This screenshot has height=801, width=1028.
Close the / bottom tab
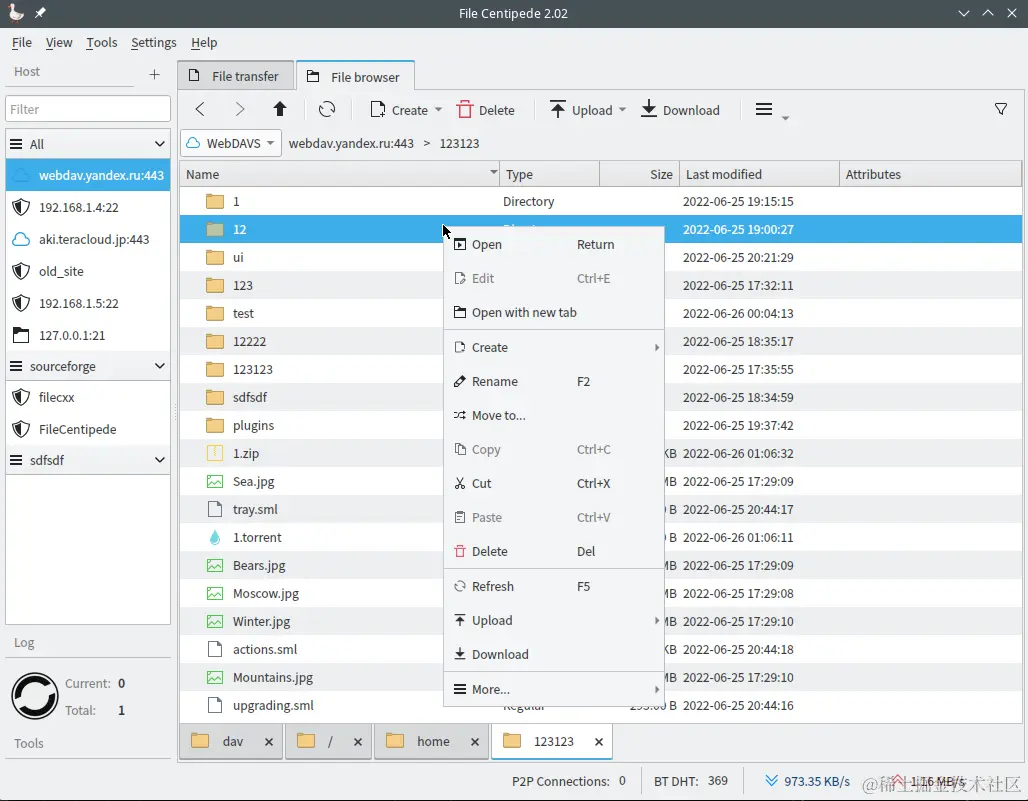coord(357,741)
